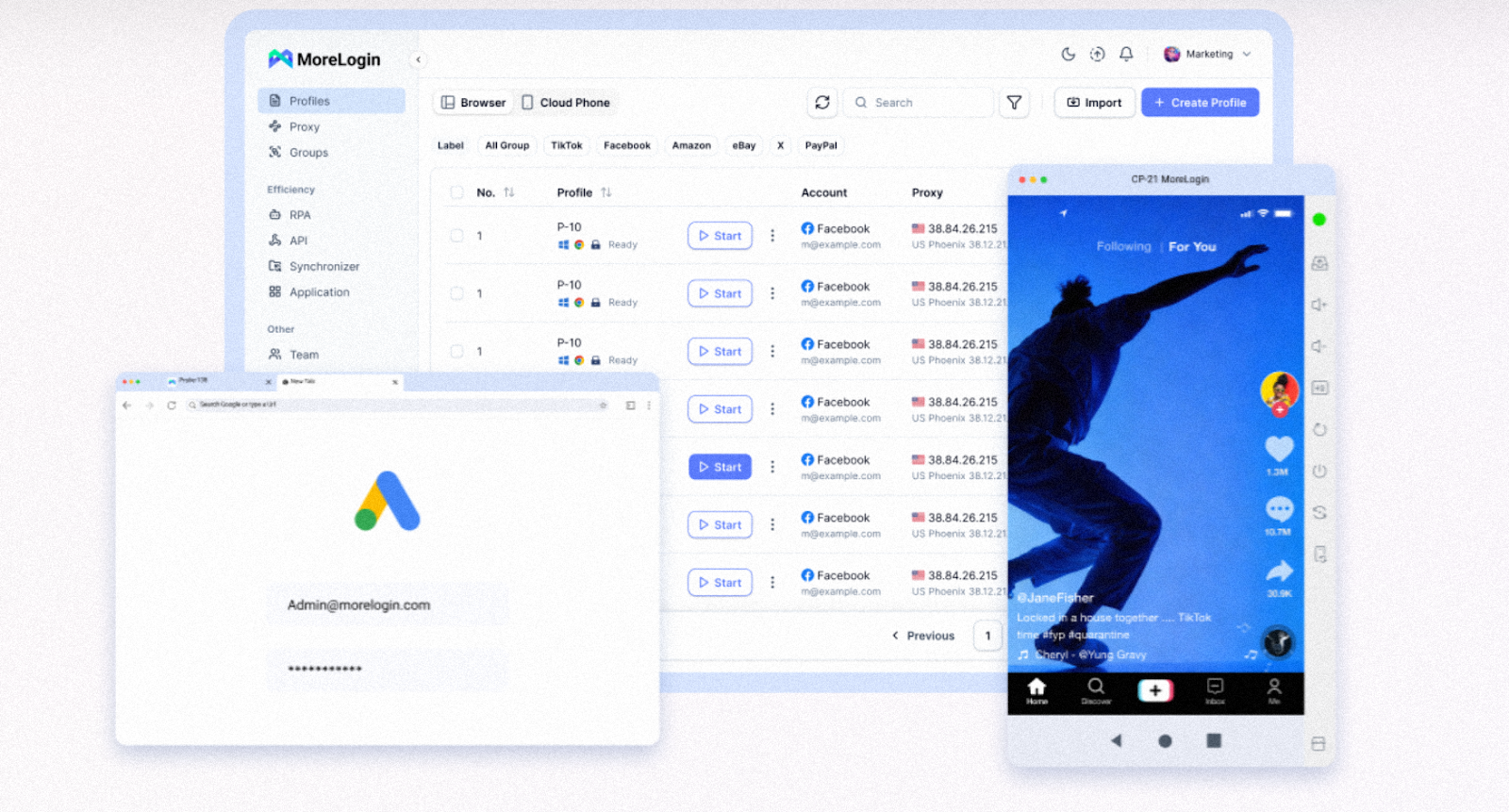Collapse the sidebar with the chevron button

419,60
